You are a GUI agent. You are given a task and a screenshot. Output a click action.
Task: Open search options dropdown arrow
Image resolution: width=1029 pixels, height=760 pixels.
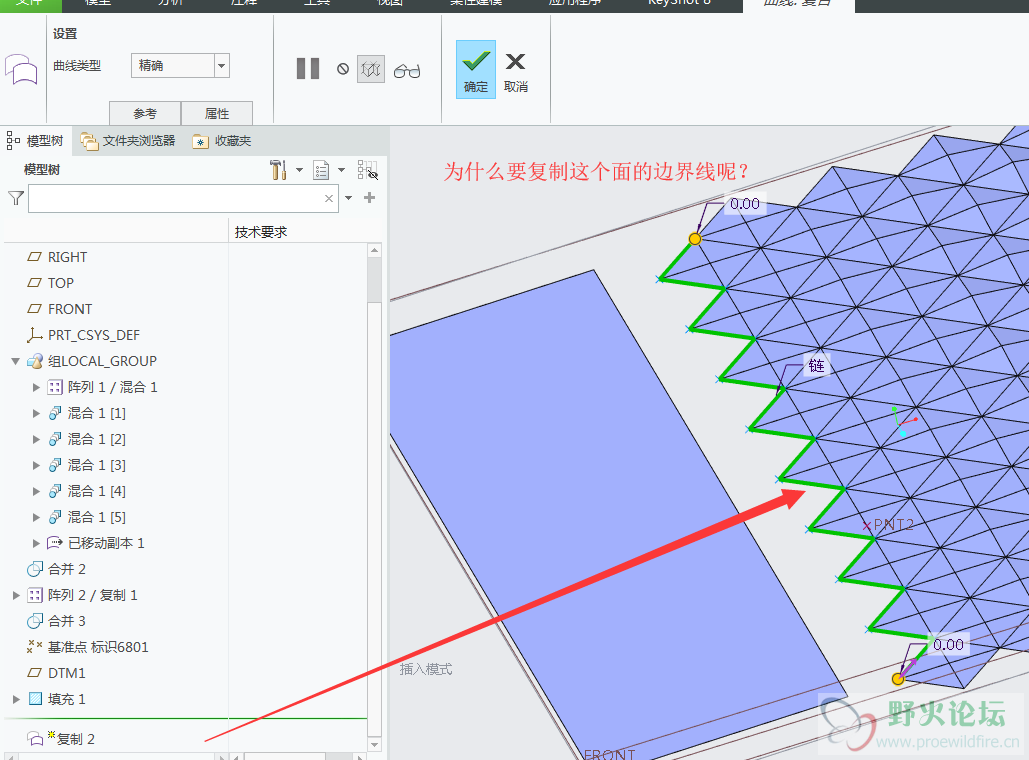(348, 198)
